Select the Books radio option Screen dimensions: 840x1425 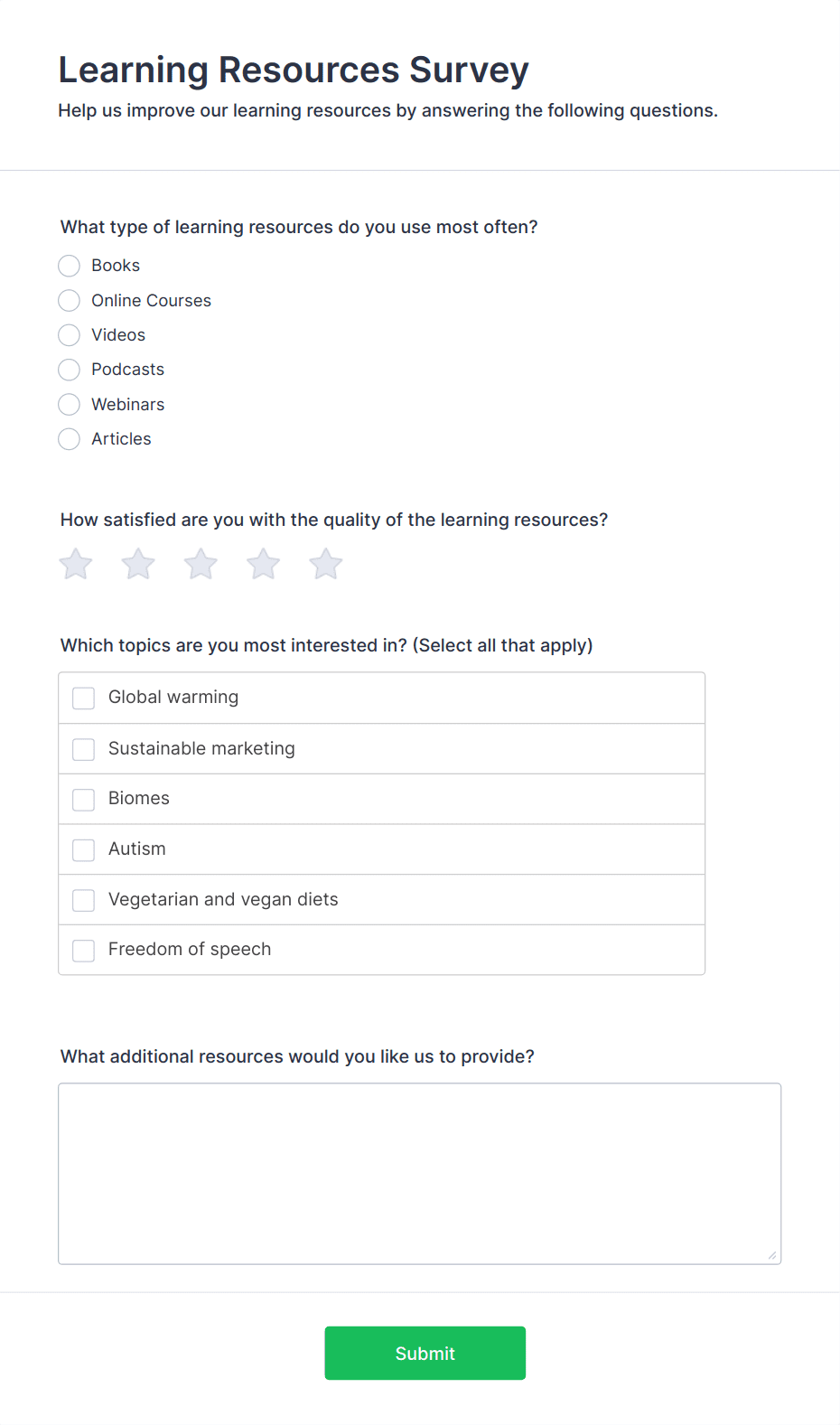(69, 266)
